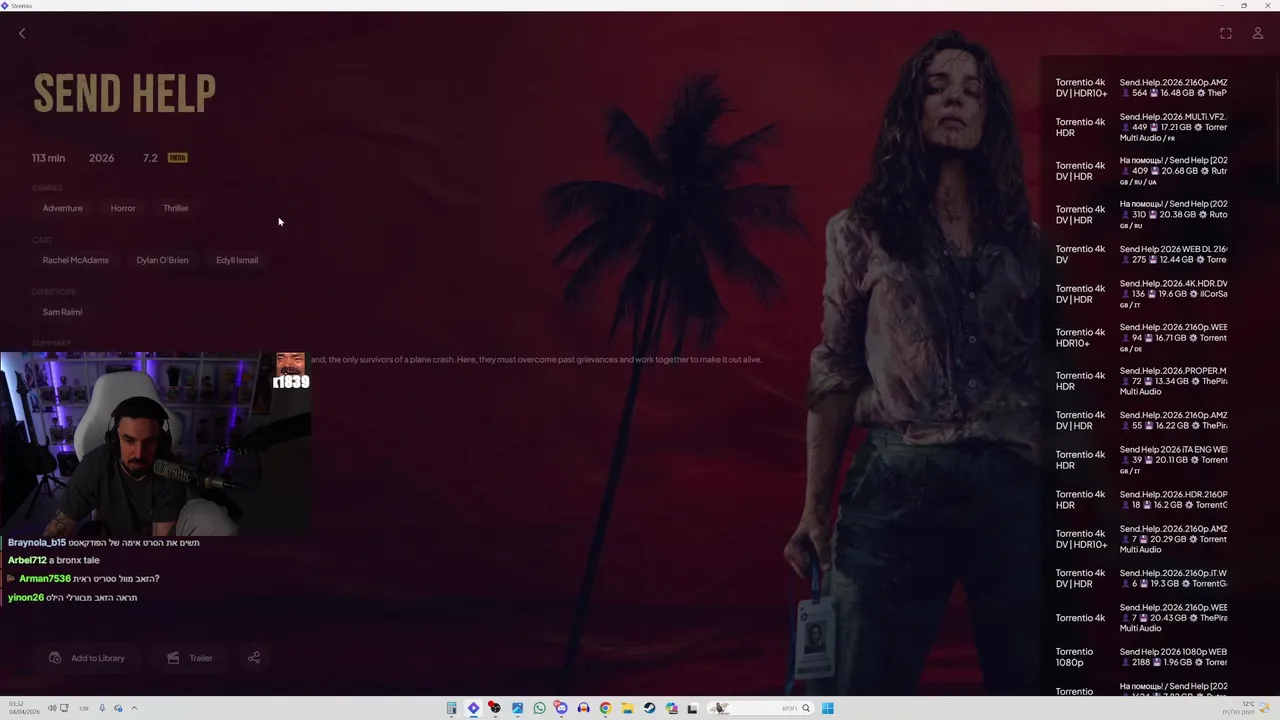The width and height of the screenshot is (1280, 720).
Task: Open cast member Dylan O'Brien
Action: (x=162, y=260)
